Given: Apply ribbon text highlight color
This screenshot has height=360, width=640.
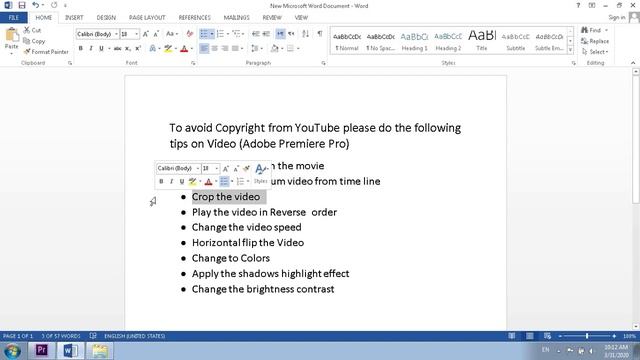Looking at the screenshot, I should tap(168, 49).
